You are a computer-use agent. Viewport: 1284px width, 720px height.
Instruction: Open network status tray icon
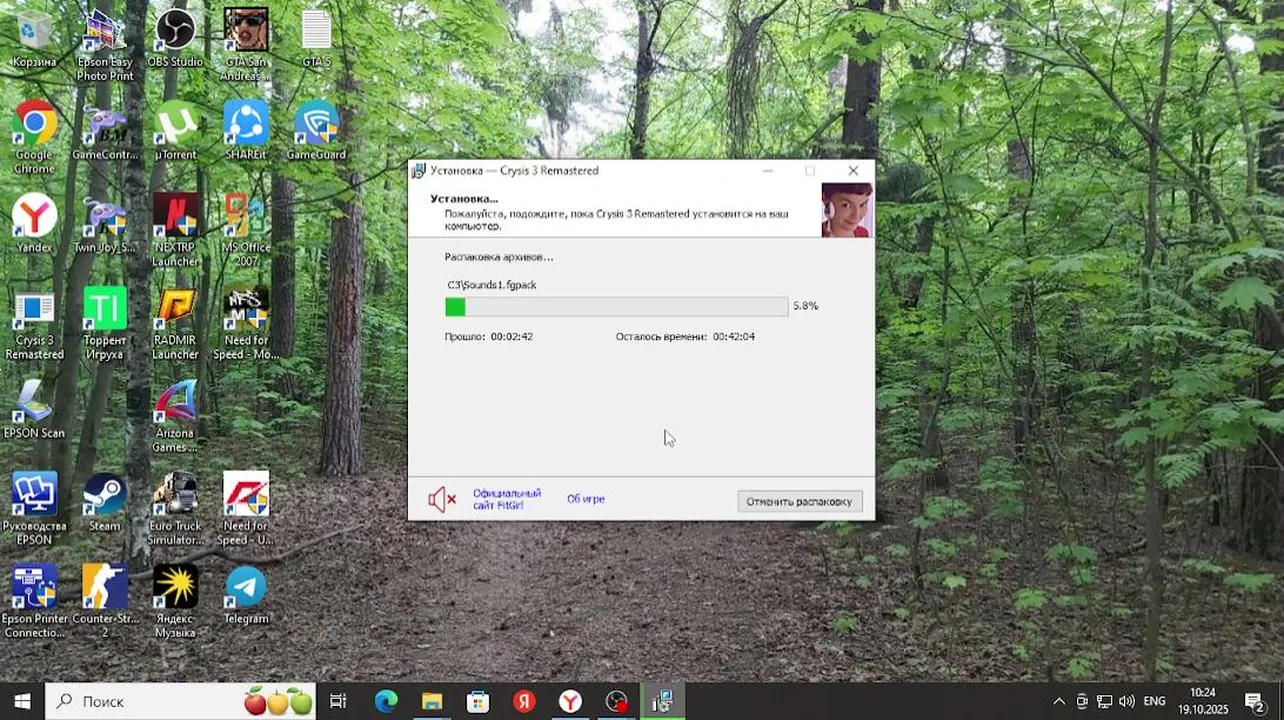coord(1104,702)
